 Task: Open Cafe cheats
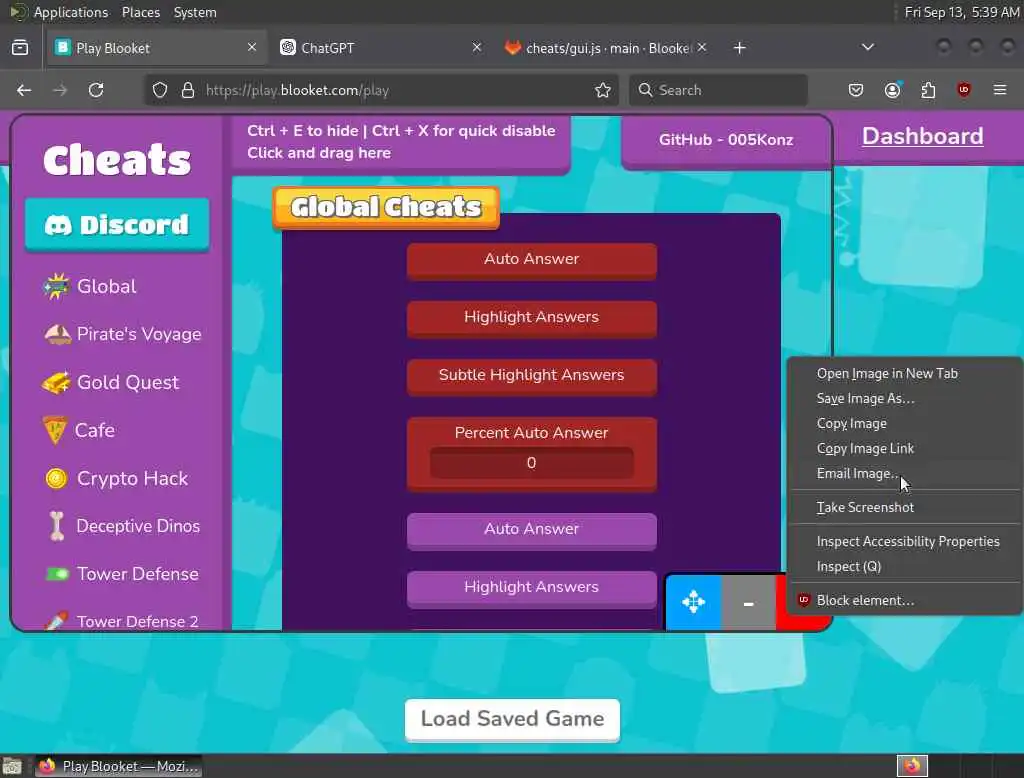78,430
